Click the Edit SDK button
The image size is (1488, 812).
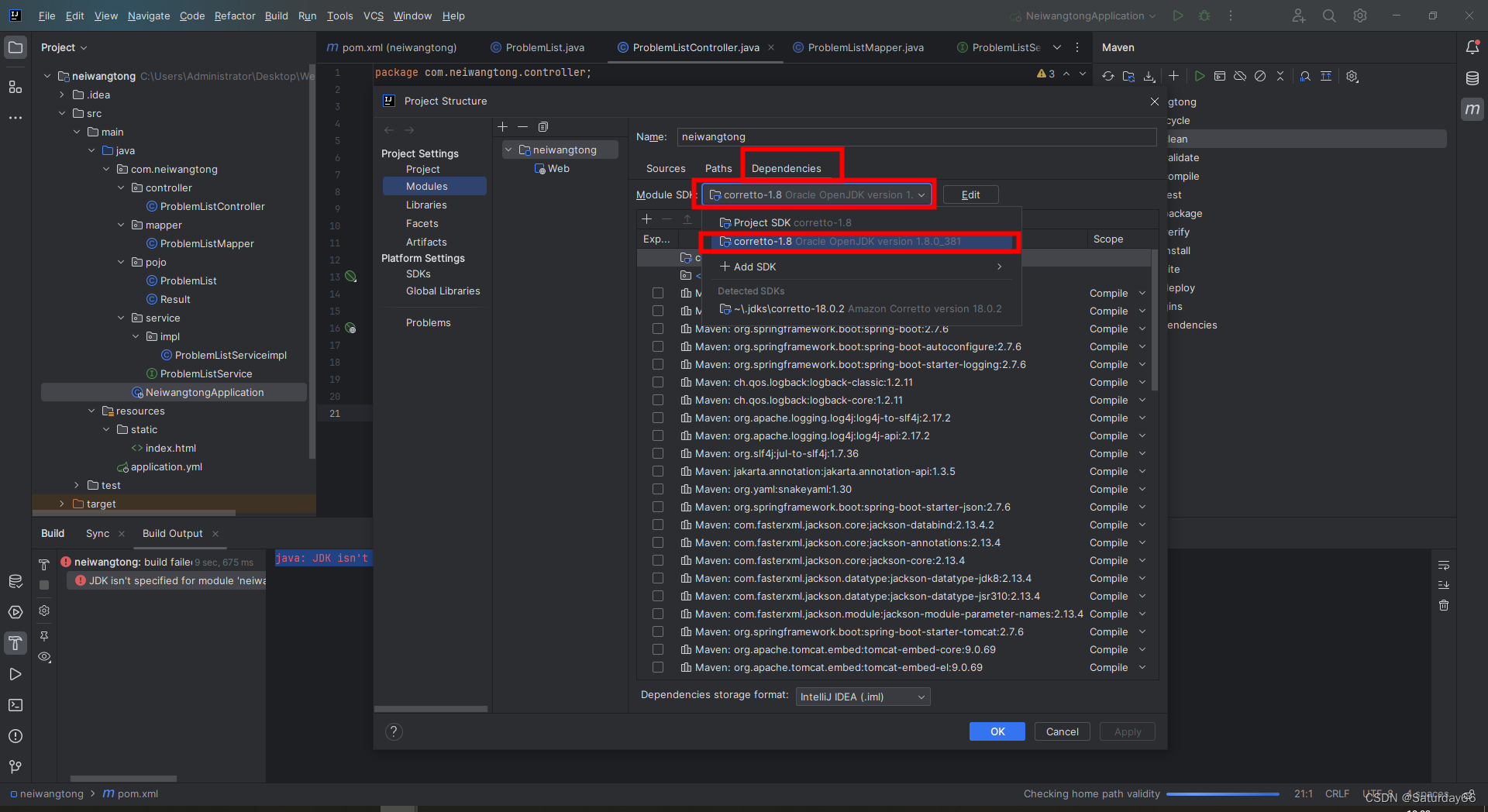tap(970, 194)
